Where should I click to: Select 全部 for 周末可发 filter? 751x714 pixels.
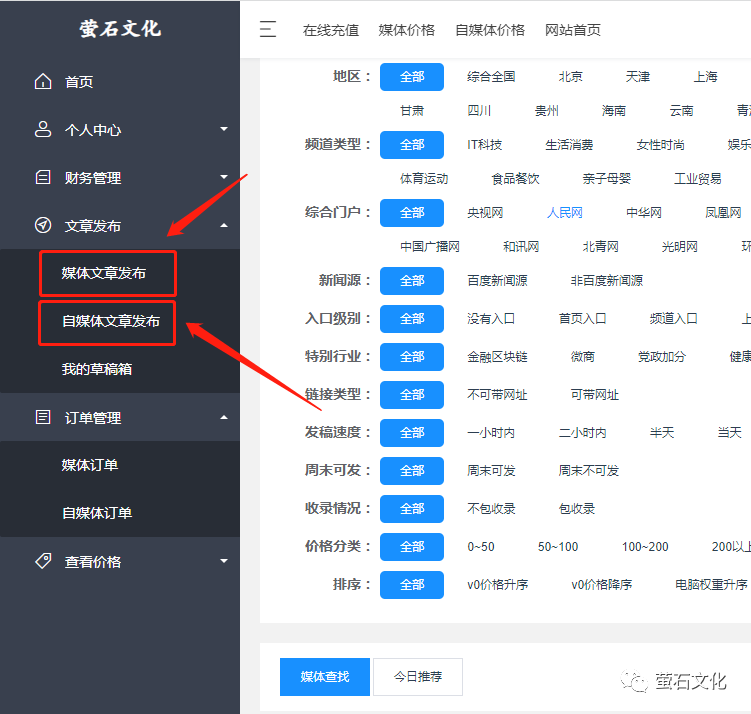(x=412, y=471)
